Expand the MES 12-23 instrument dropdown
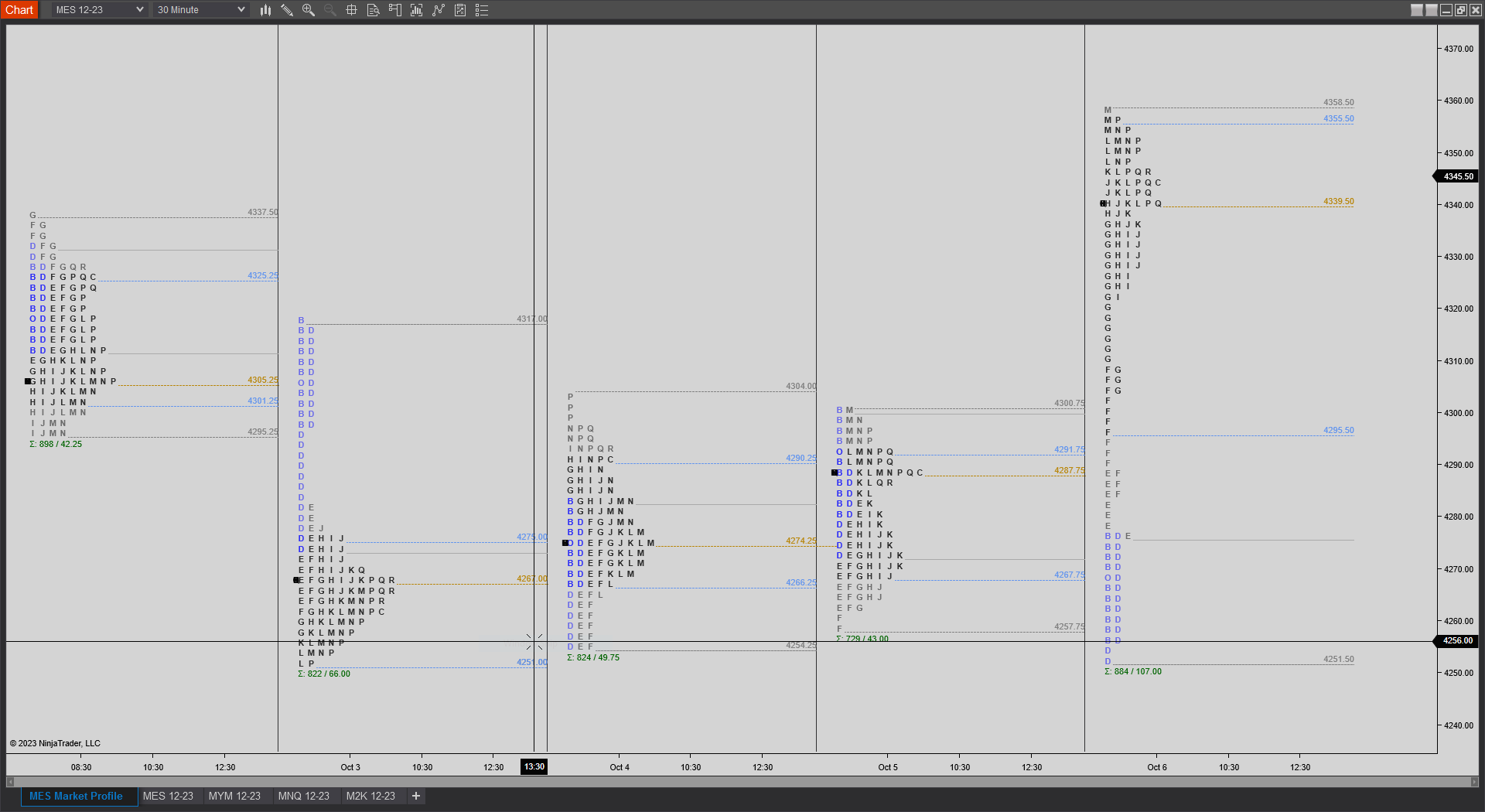Image resolution: width=1485 pixels, height=812 pixels. click(x=100, y=10)
